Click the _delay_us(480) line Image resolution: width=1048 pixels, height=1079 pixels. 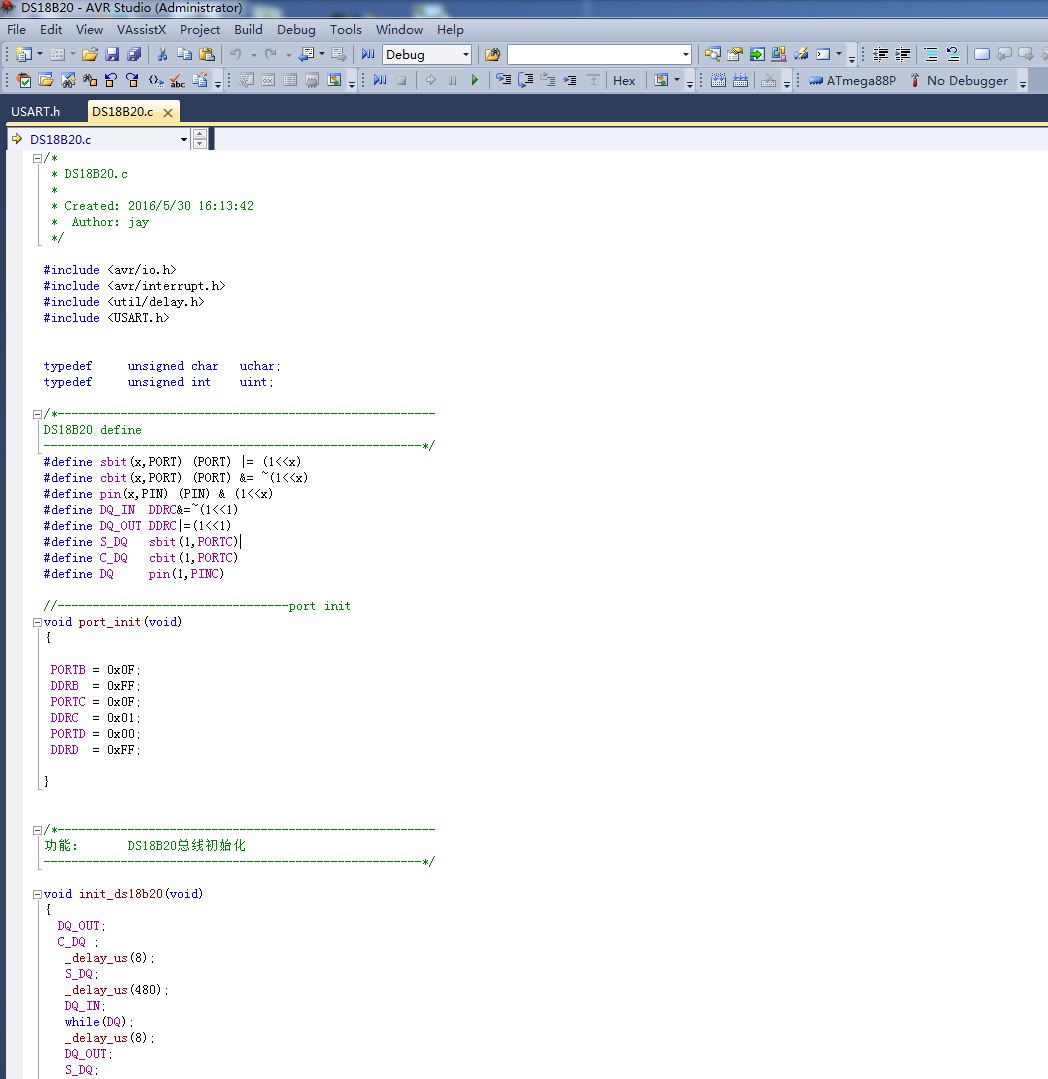pos(116,990)
